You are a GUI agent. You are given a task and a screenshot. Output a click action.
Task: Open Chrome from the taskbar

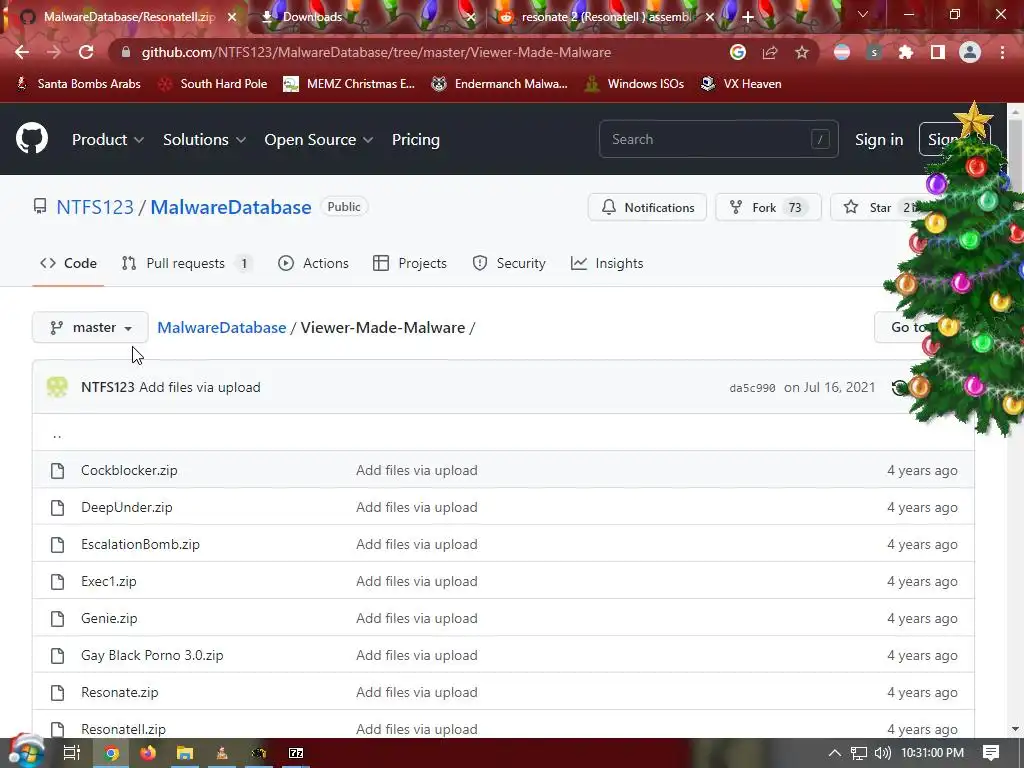112,753
